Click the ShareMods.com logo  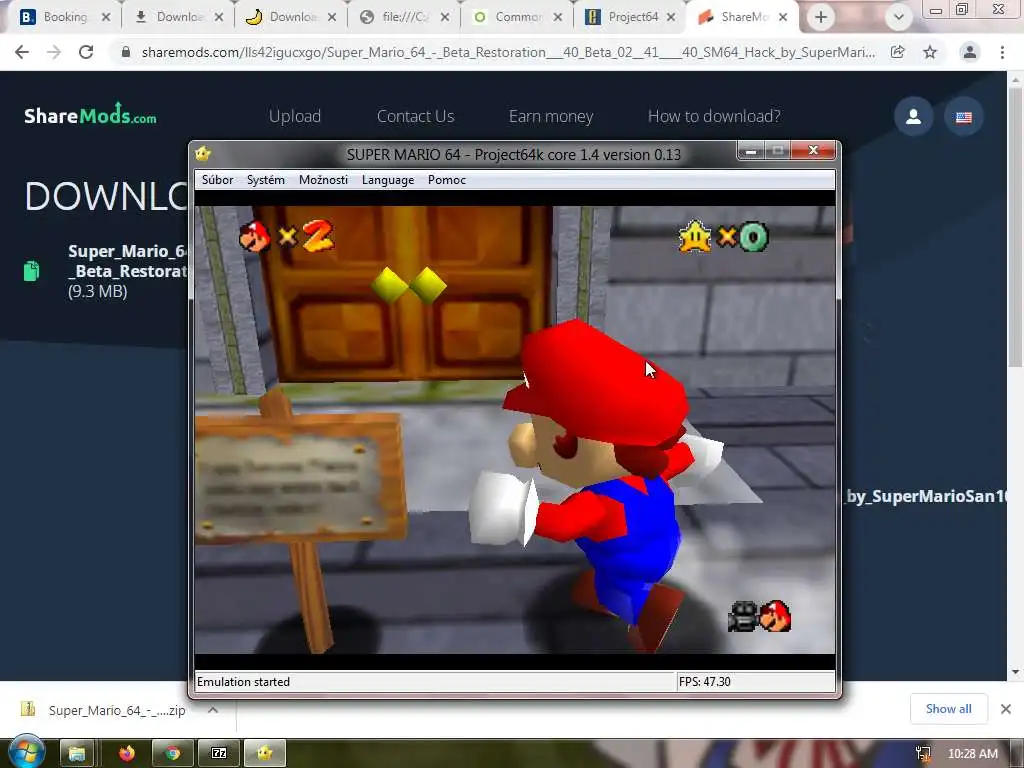(90, 115)
